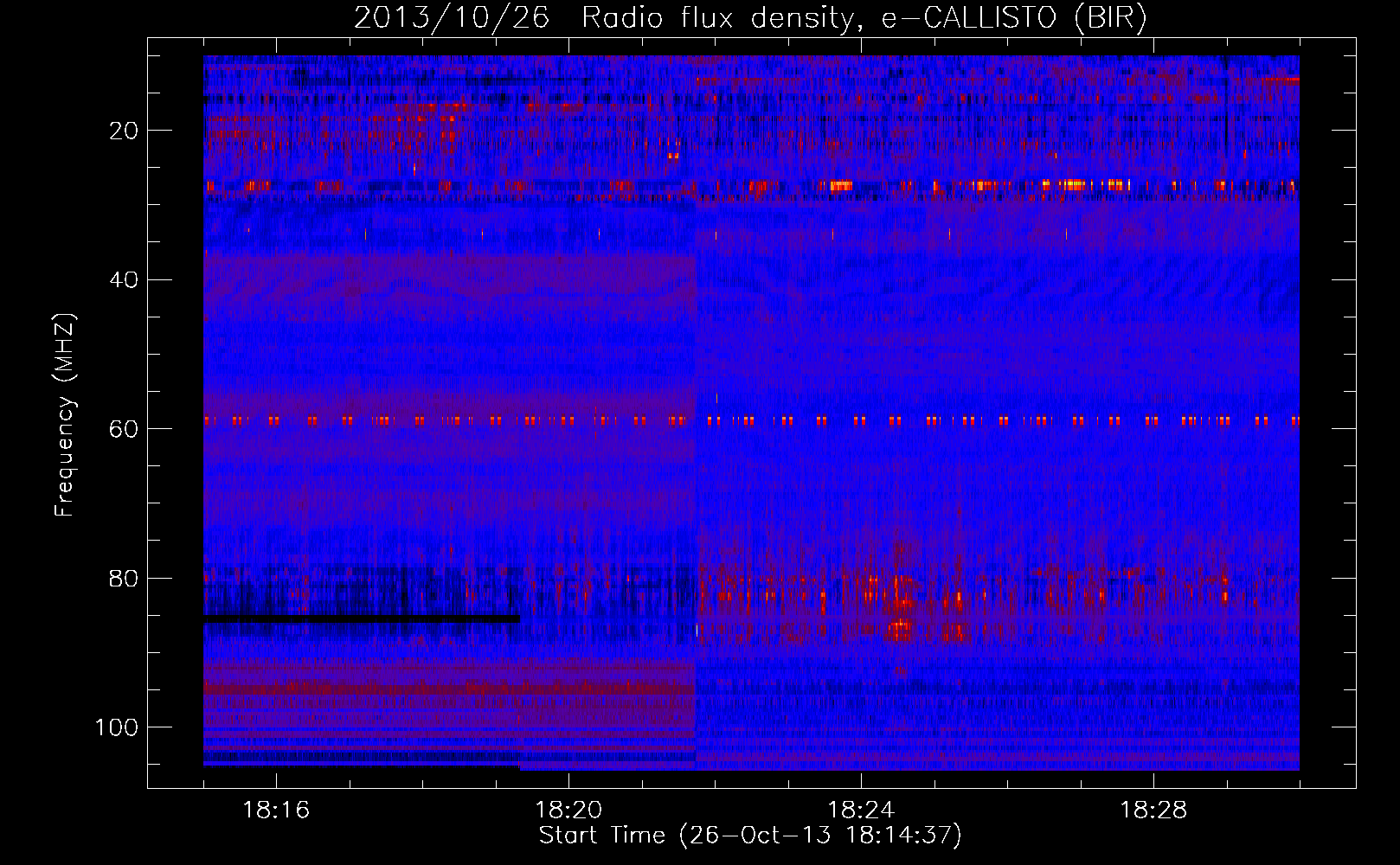
Task: Click the plot title '2013/10/26 Radio flux density'
Action: [x=750, y=17]
